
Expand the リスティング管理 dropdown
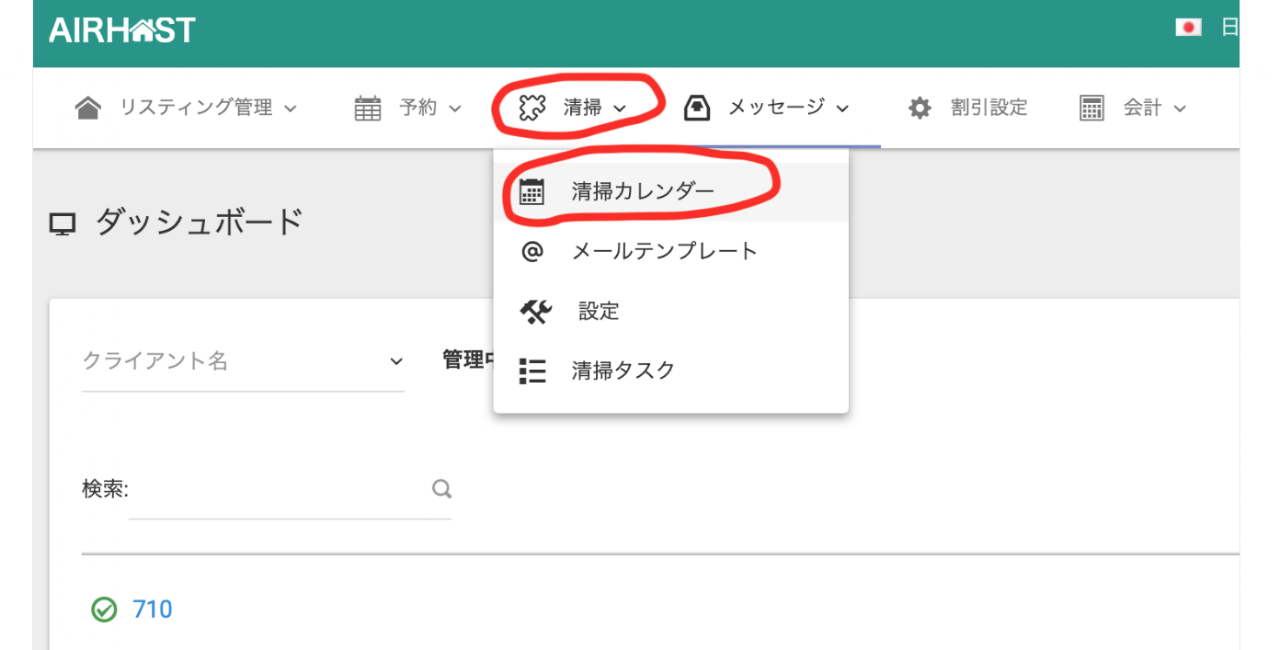[208, 108]
